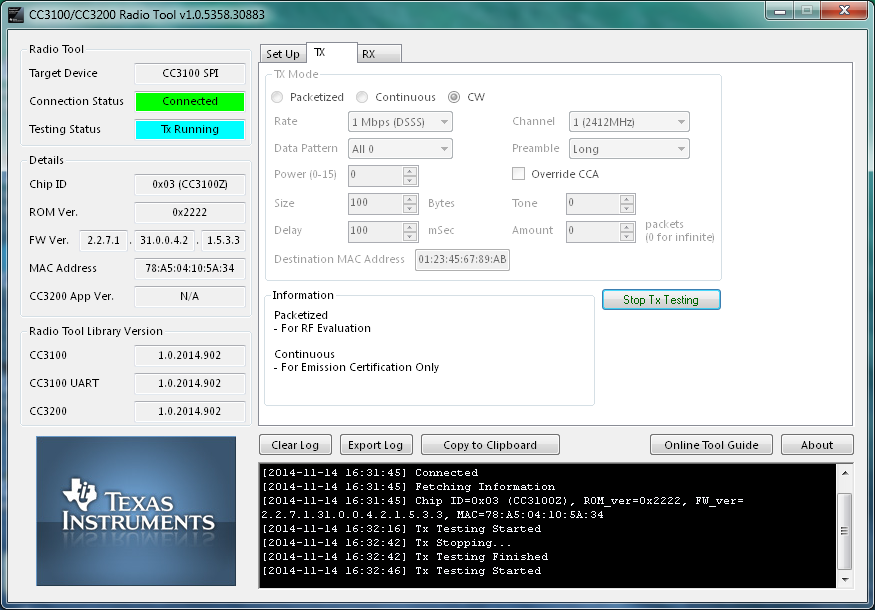Click the About button
The image size is (875, 610).
coord(817,445)
